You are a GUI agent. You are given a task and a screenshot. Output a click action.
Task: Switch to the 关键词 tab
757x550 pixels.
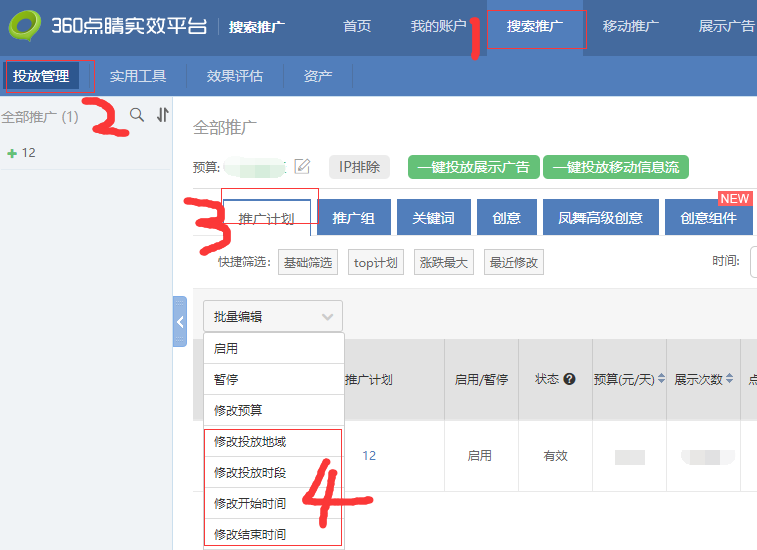pos(433,218)
